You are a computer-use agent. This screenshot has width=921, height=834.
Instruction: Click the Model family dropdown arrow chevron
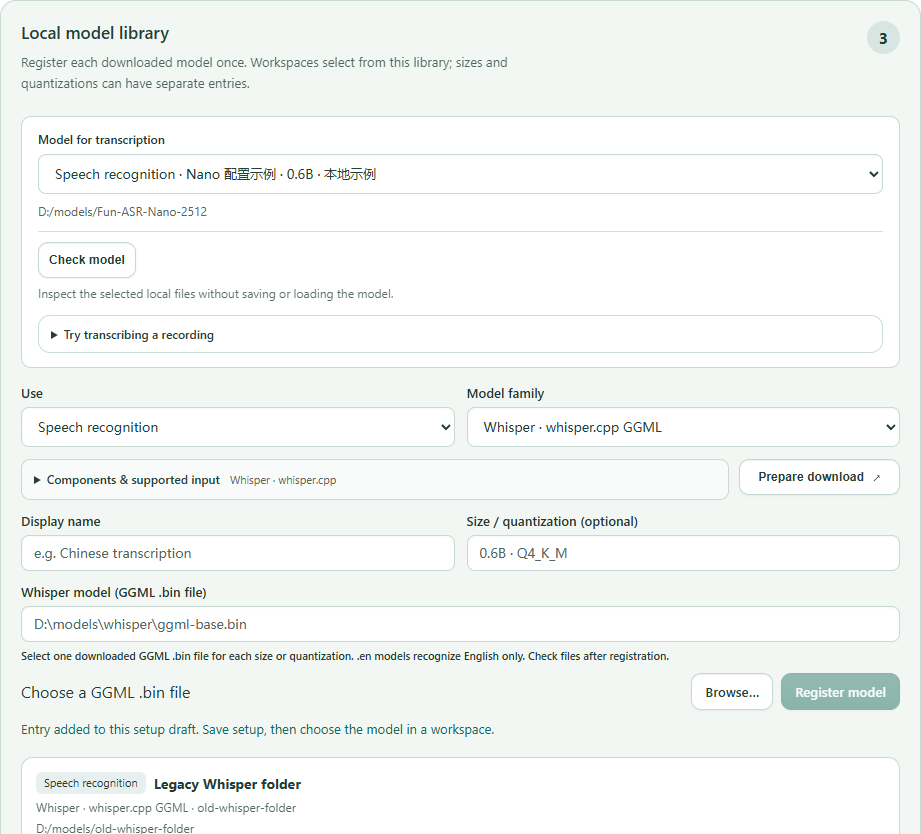(890, 427)
